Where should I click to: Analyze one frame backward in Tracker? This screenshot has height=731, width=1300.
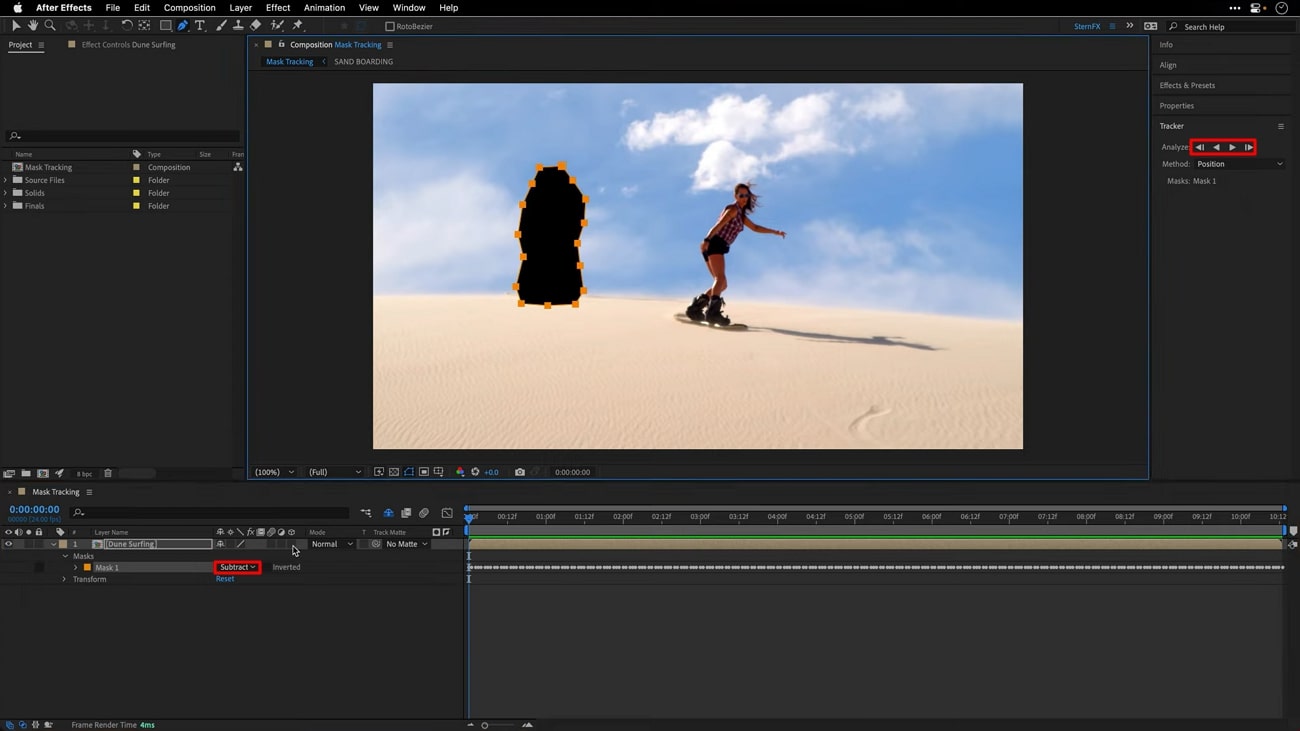pos(1200,147)
